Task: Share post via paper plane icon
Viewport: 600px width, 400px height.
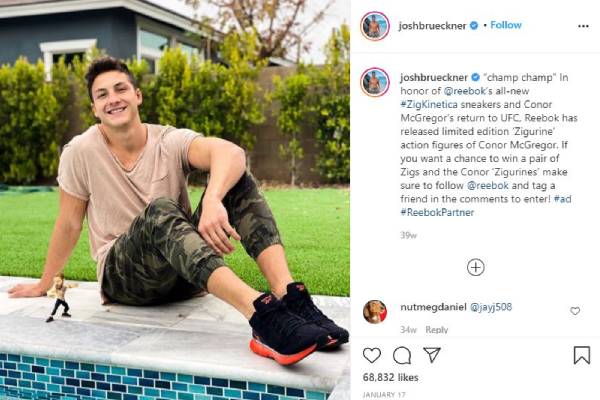Action: point(432,355)
